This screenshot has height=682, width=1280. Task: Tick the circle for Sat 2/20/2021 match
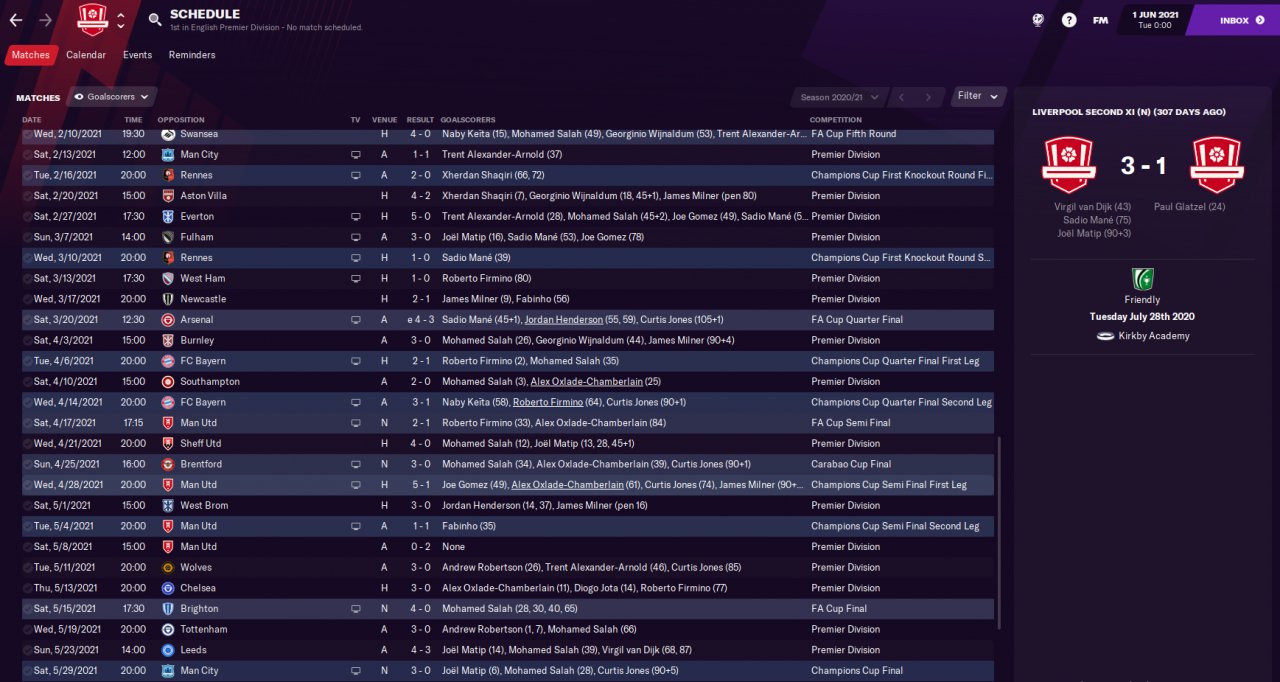(x=27, y=196)
